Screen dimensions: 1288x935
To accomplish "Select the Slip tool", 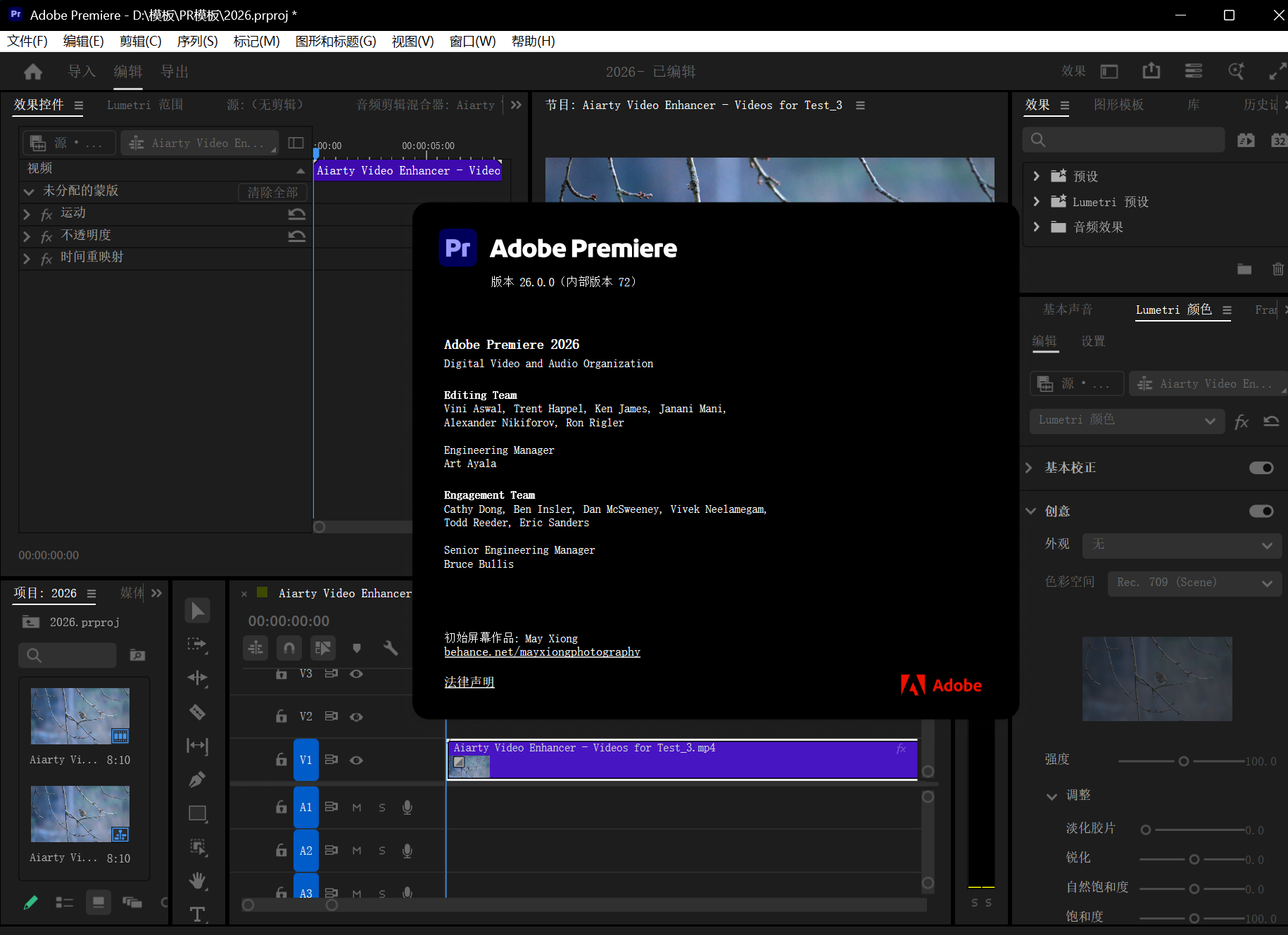I will pos(198,746).
